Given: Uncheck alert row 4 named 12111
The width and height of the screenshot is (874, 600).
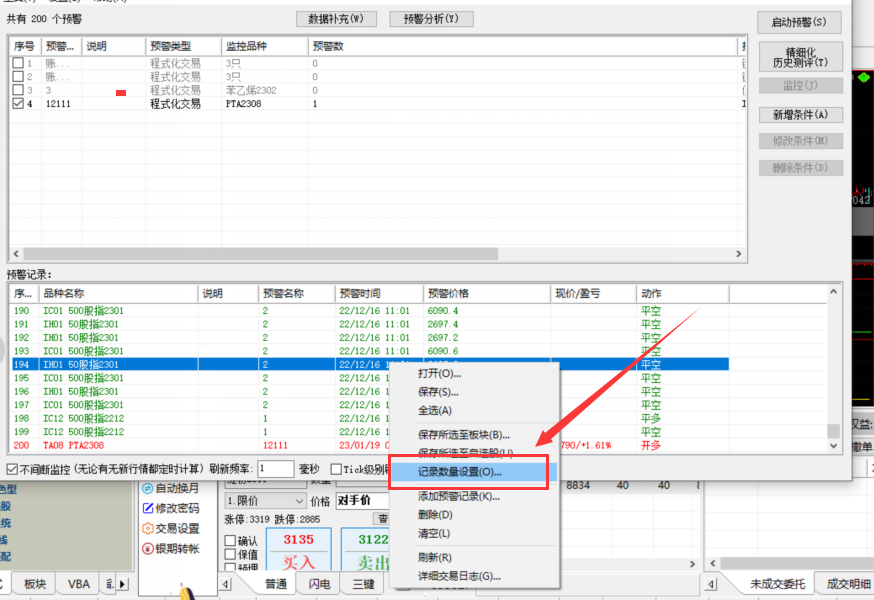Looking at the screenshot, I should pyautogui.click(x=18, y=103).
